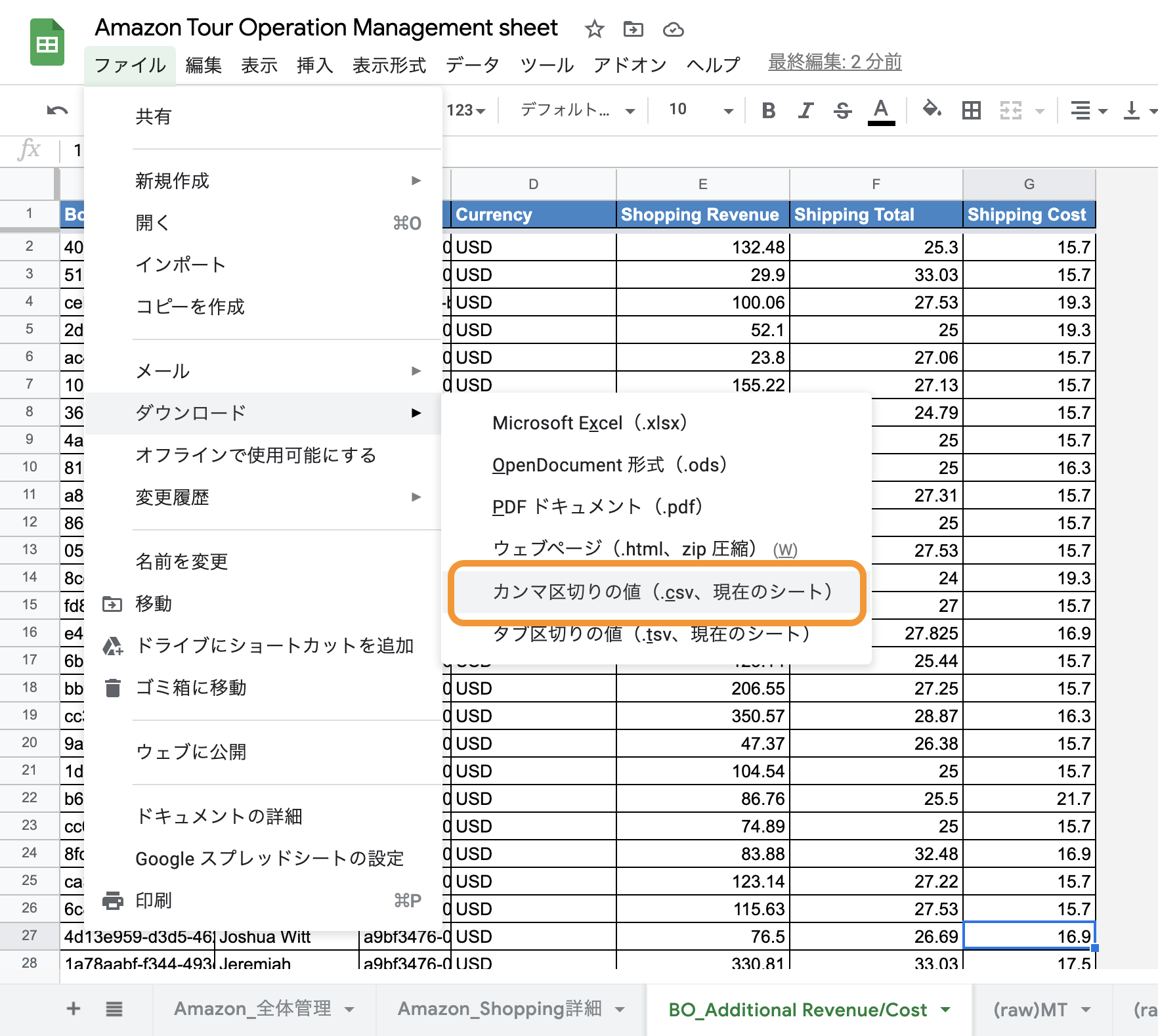Select CSV download option
Image resolution: width=1158 pixels, height=1036 pixels.
coord(662,592)
